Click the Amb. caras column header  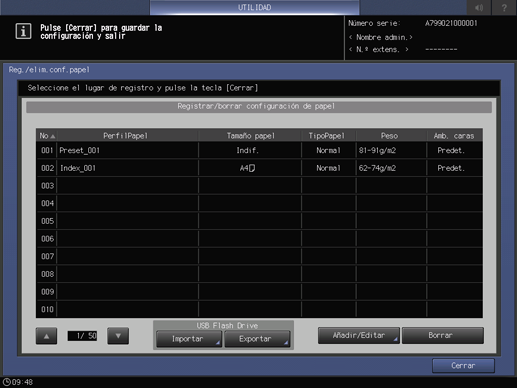454,136
